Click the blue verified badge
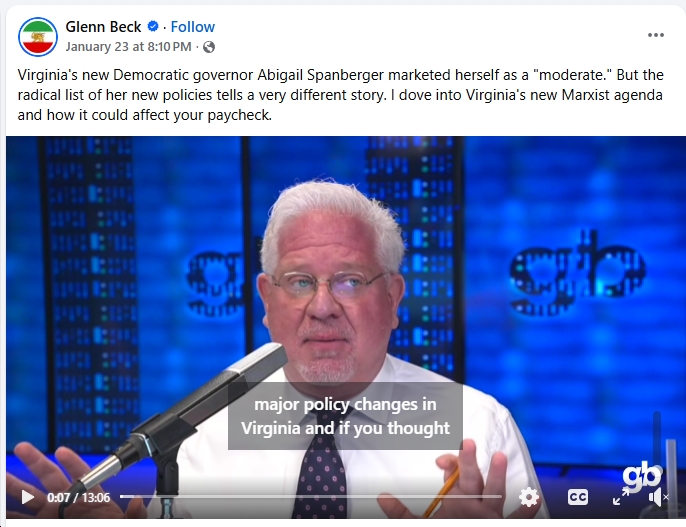686x527 pixels. [153, 27]
